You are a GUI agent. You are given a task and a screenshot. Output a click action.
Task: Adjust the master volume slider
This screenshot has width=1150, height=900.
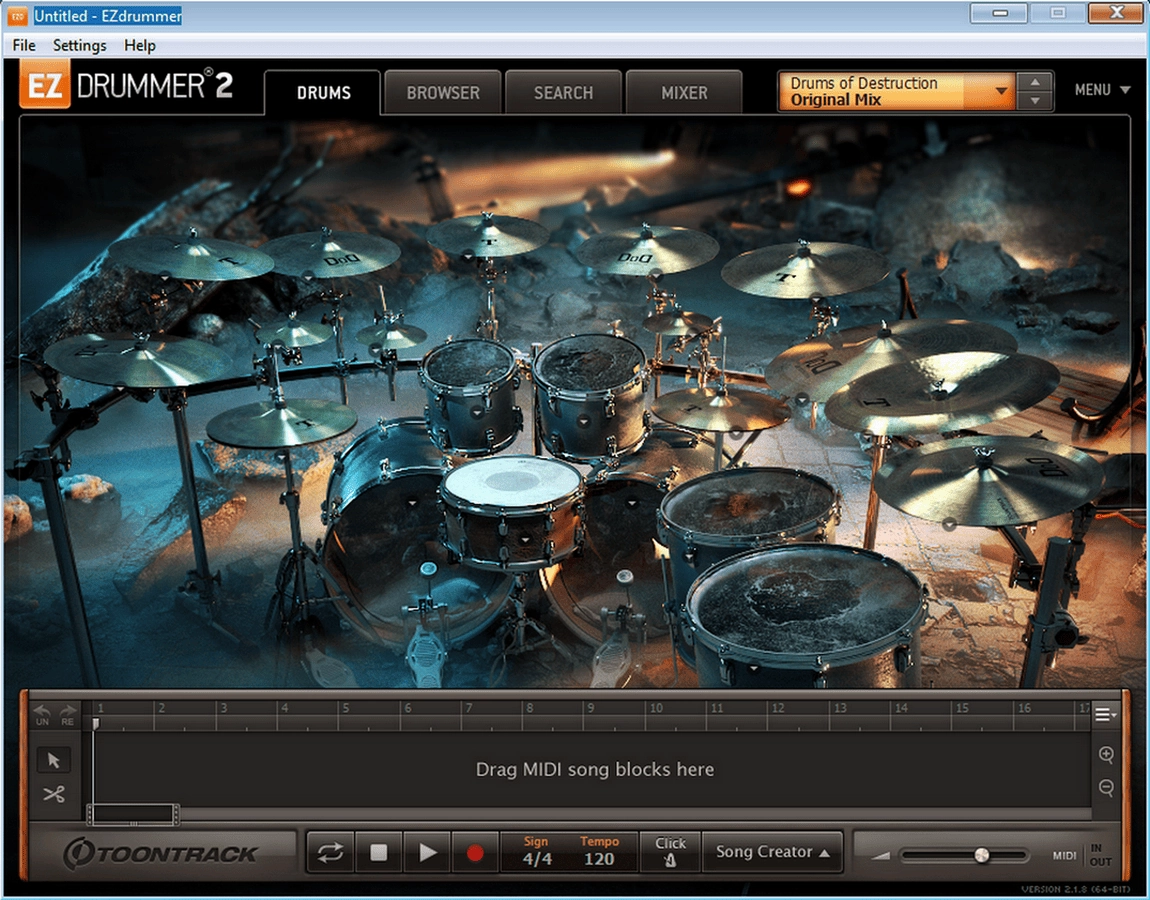(x=981, y=855)
